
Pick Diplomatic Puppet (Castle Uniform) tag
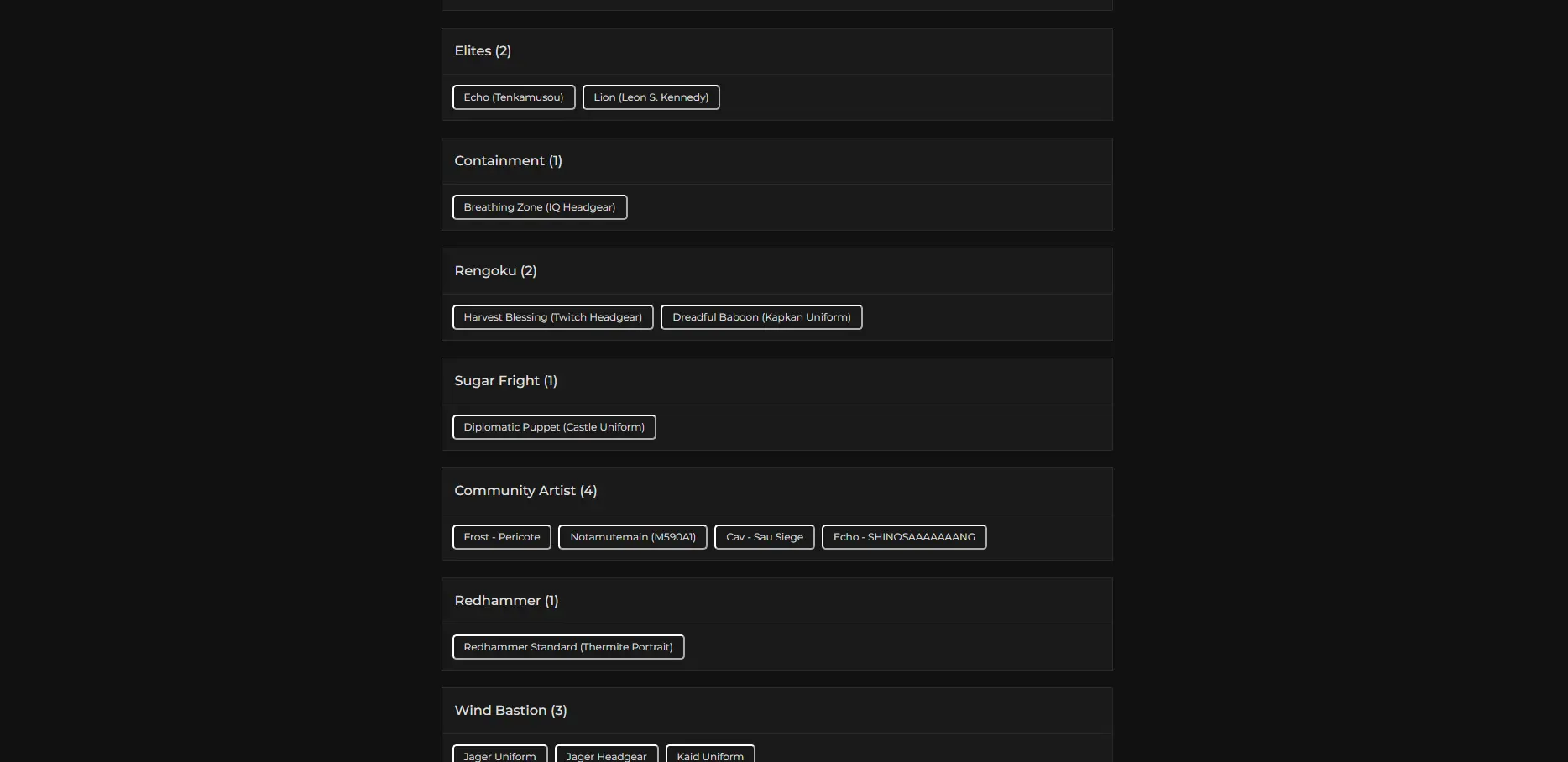pyautogui.click(x=554, y=427)
